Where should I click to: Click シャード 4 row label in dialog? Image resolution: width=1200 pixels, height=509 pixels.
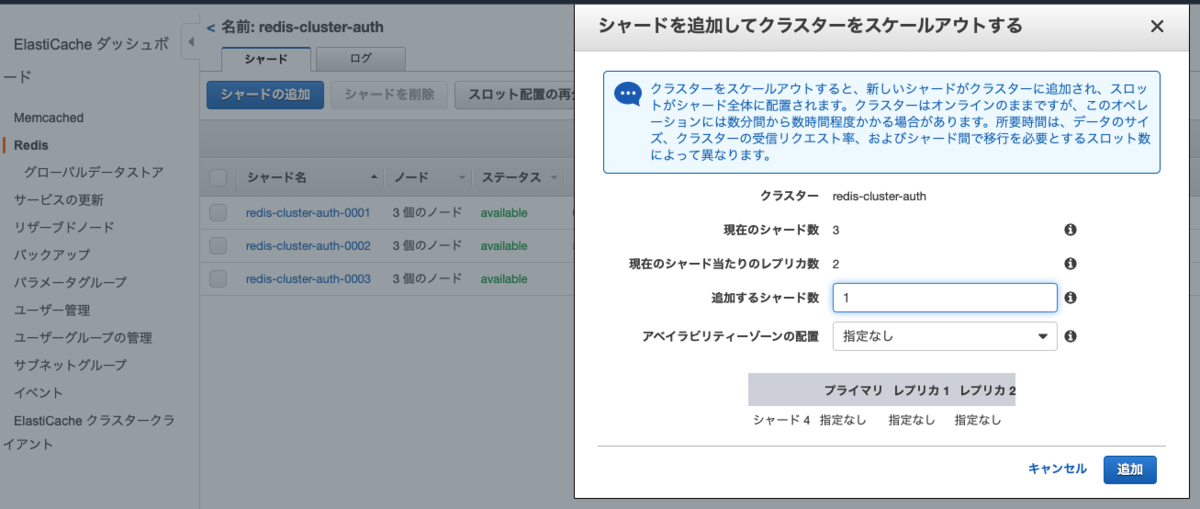[781, 421]
